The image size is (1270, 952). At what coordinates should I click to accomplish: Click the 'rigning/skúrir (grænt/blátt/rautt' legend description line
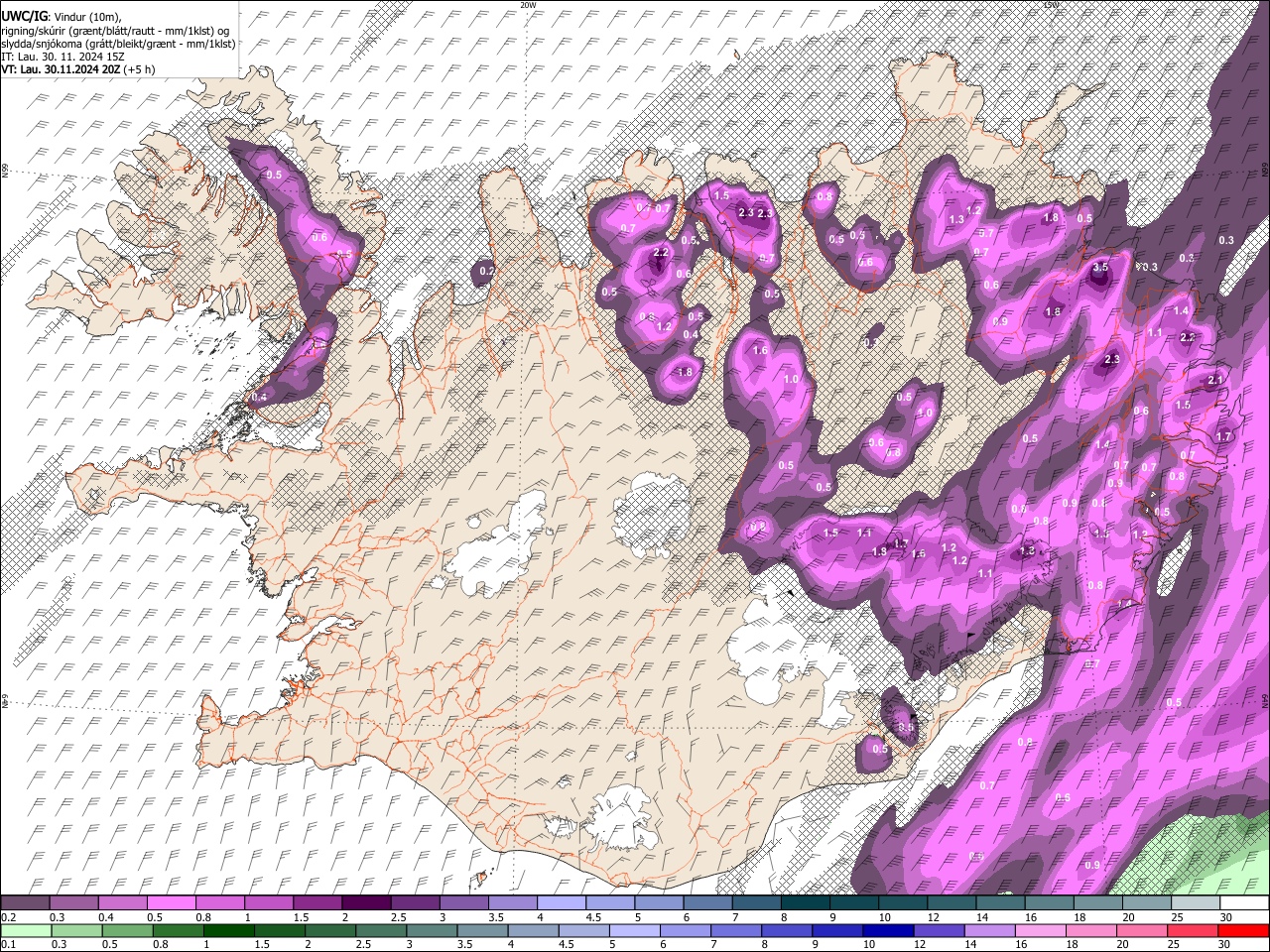[x=115, y=31]
